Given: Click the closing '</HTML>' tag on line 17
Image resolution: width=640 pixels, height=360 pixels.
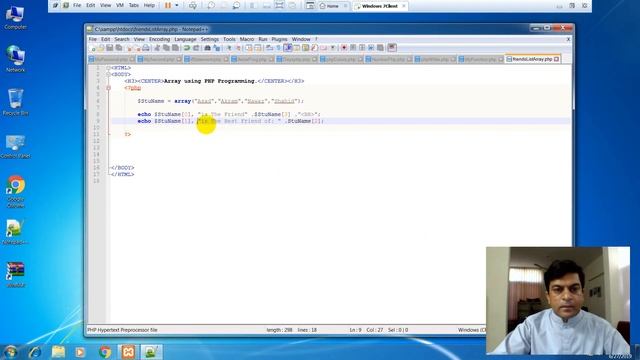Looking at the screenshot, I should [x=122, y=174].
